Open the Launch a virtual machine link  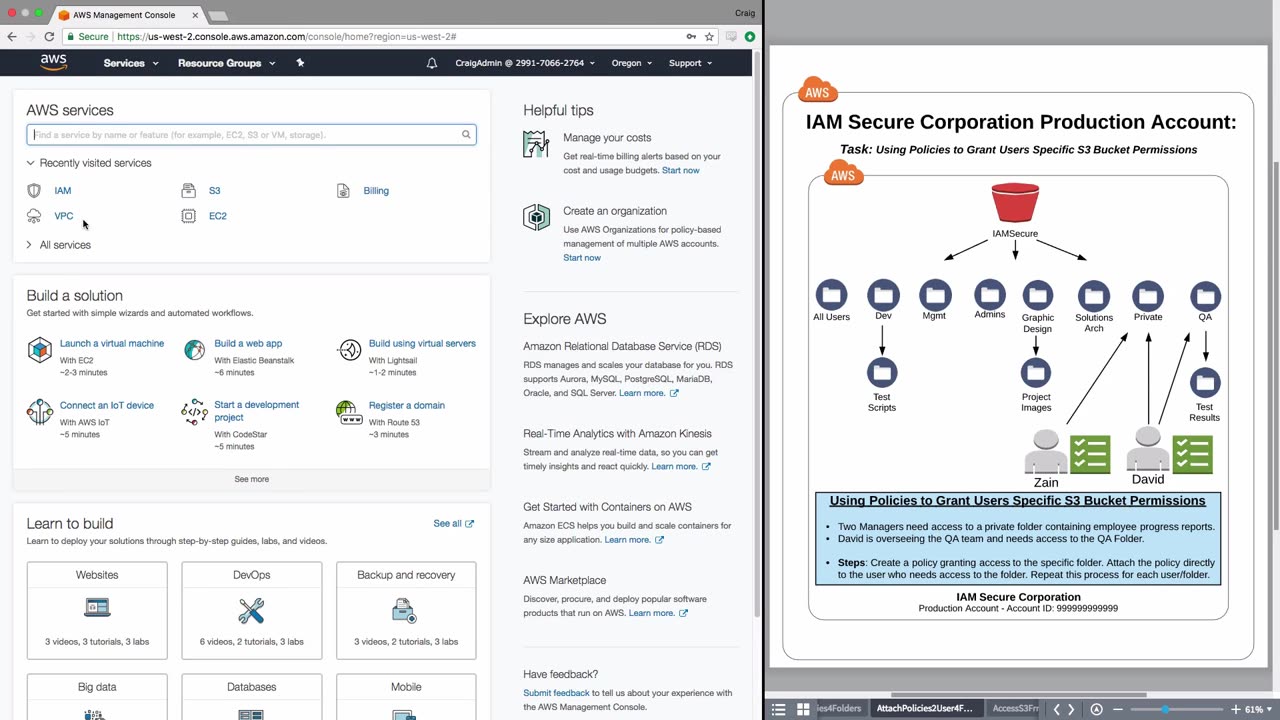pyautogui.click(x=112, y=344)
